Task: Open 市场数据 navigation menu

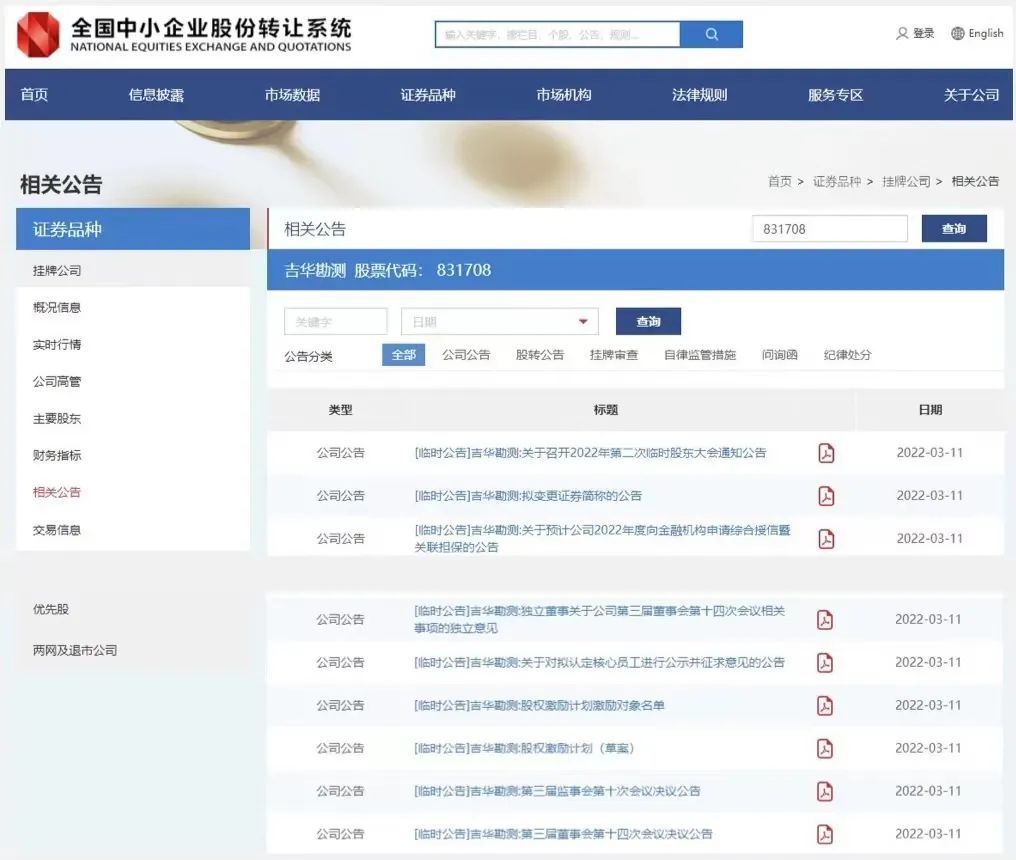Action: click(x=292, y=95)
